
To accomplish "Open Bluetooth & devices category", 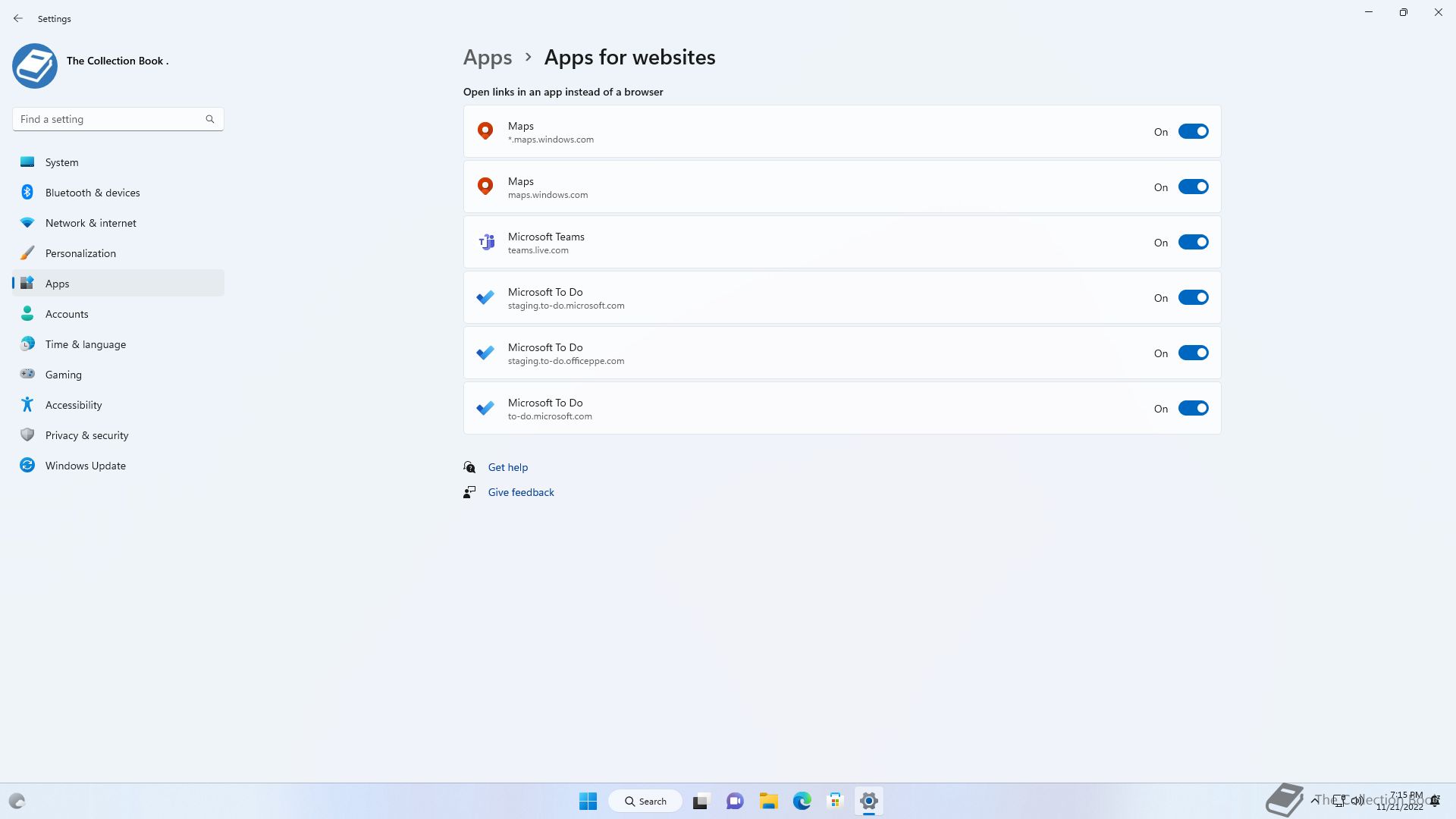I will 118,193.
